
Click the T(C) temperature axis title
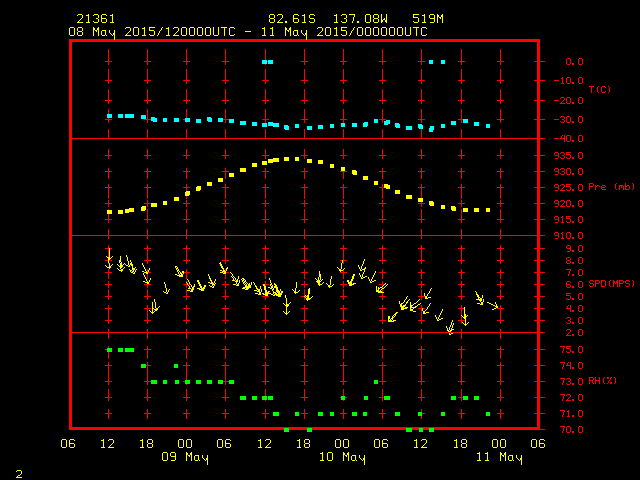[600, 89]
